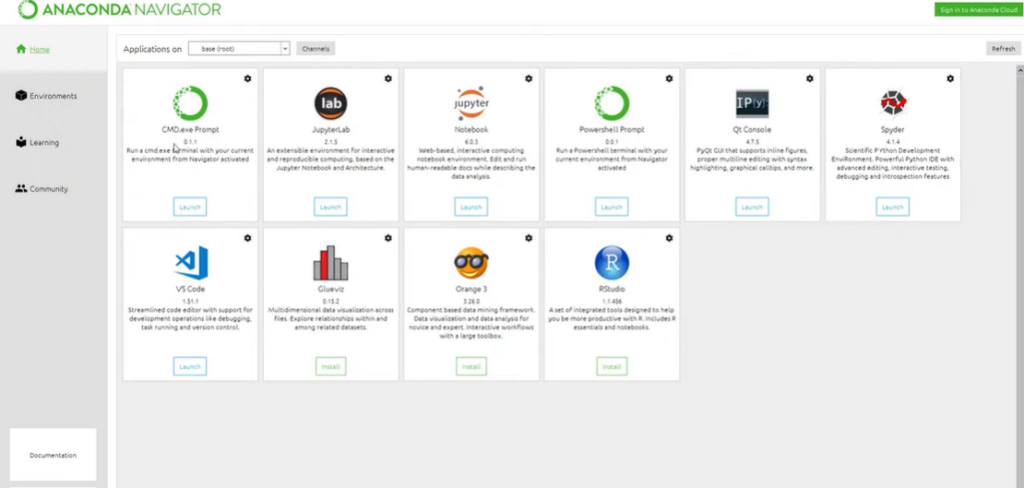Open the Environments tab
Image resolution: width=1024 pixels, height=488 pixels.
(x=53, y=96)
